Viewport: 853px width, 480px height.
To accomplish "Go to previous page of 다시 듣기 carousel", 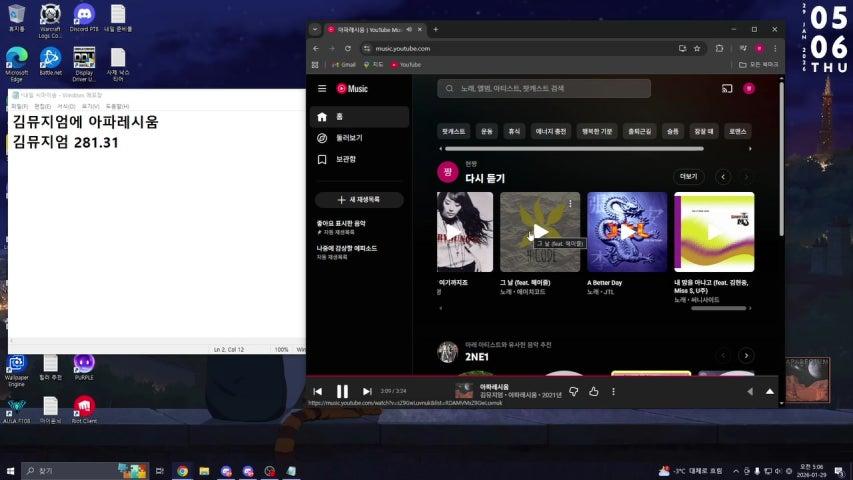I will pyautogui.click(x=723, y=176).
